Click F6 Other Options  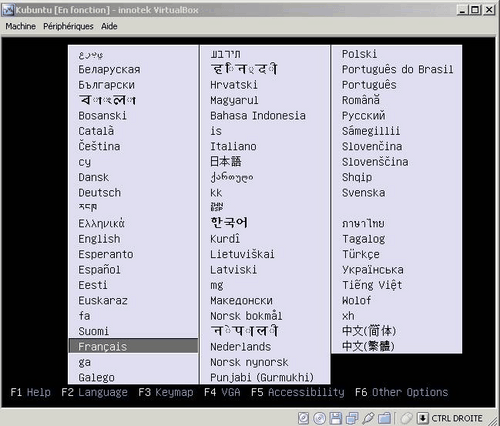401,392
